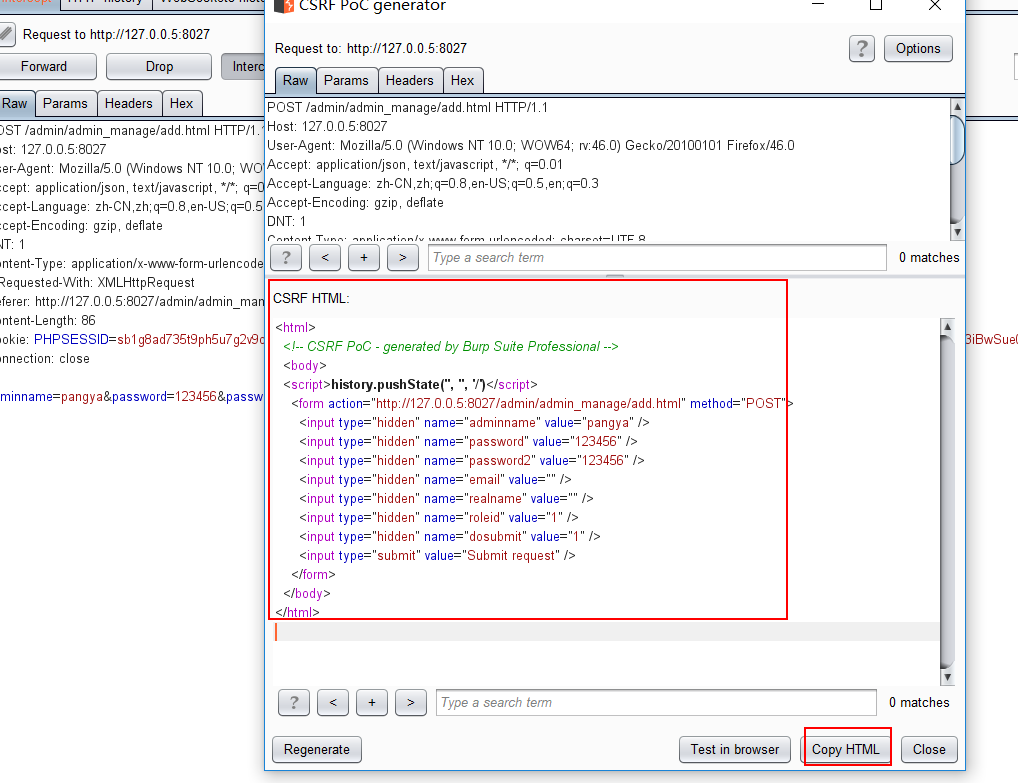Viewport: 1018px width, 783px height.
Task: Click the request pane scrollbar up arrow
Action: tap(957, 106)
